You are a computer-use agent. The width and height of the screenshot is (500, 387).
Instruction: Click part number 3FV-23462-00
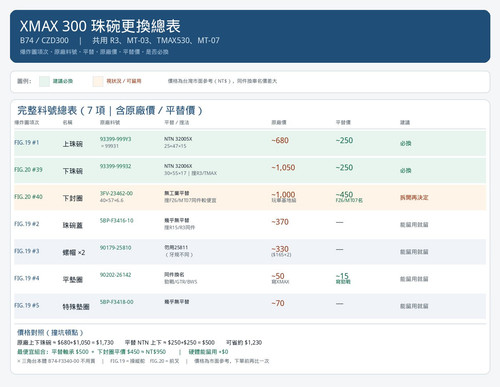[116, 193]
